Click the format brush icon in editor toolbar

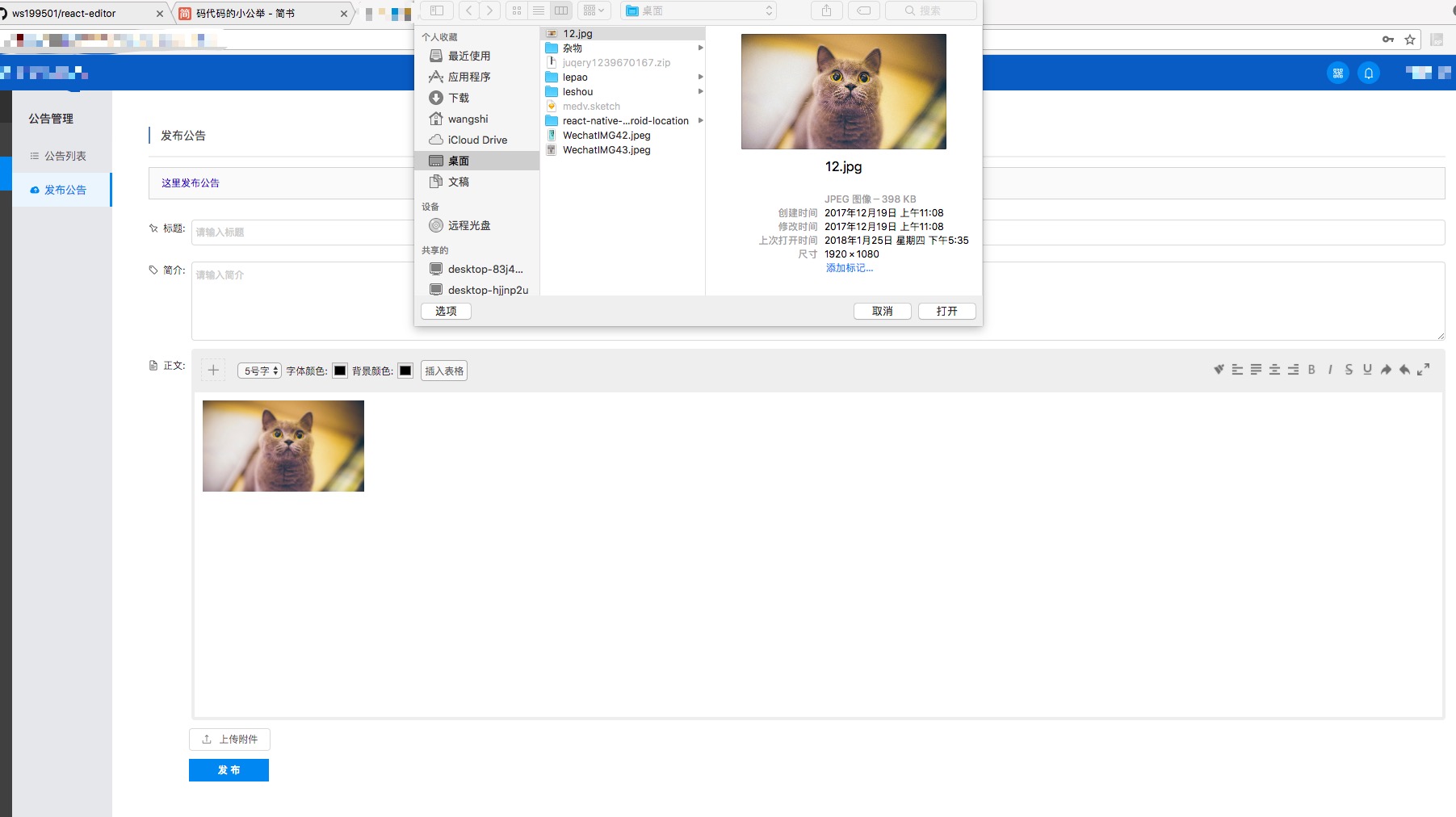tap(1219, 370)
